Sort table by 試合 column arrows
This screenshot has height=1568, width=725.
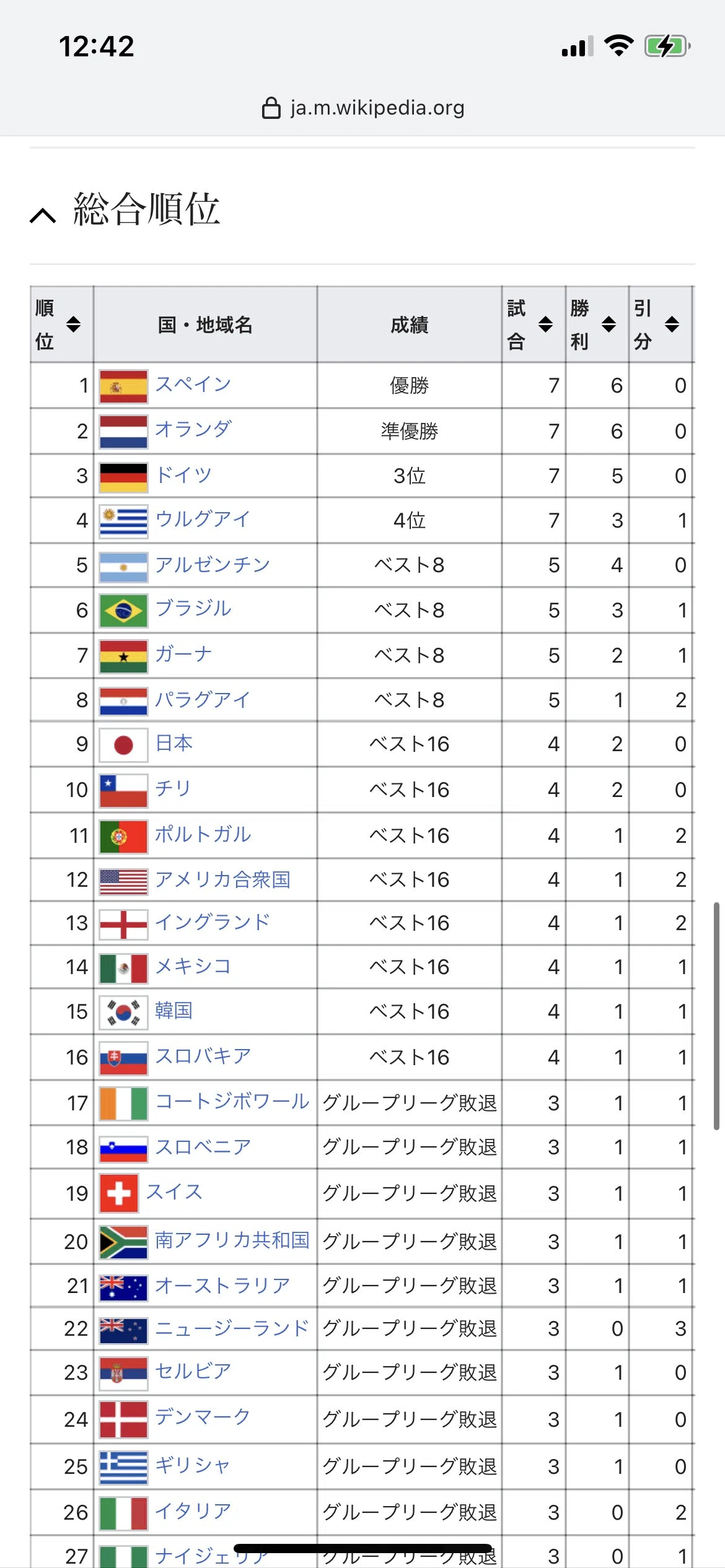(545, 324)
